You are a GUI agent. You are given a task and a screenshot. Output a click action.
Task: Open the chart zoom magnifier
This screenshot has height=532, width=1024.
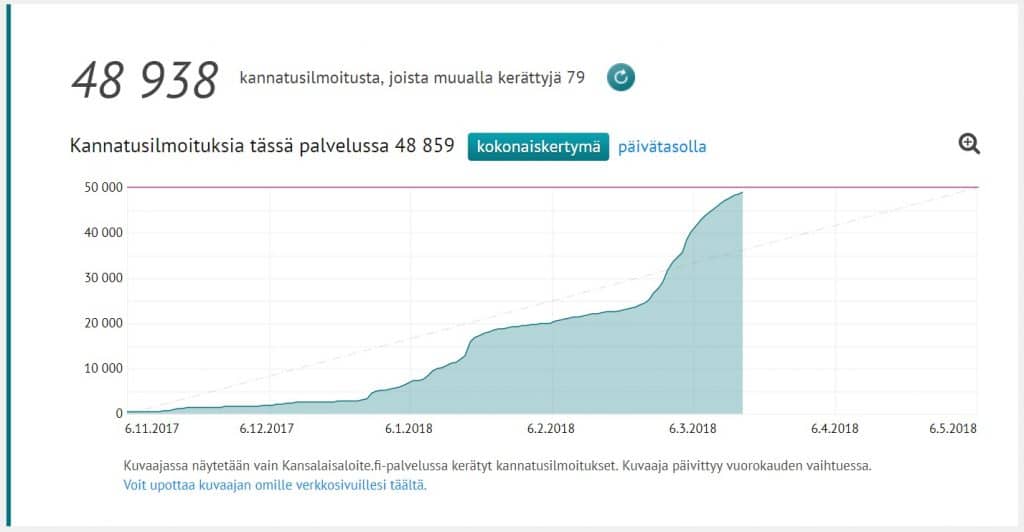(x=968, y=144)
